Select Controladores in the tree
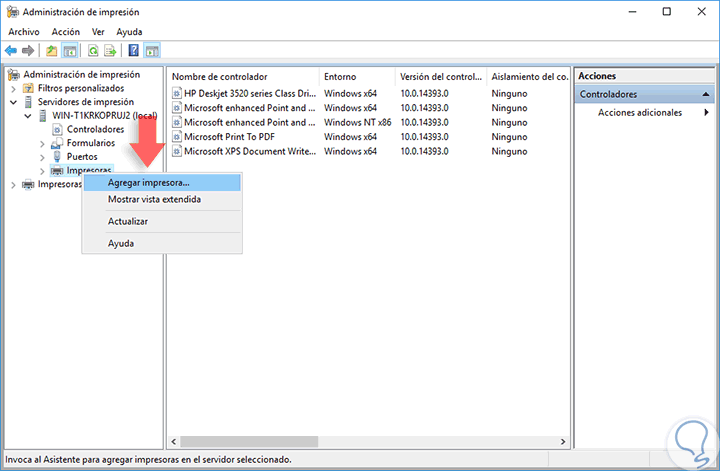720x471 pixels. coord(96,129)
